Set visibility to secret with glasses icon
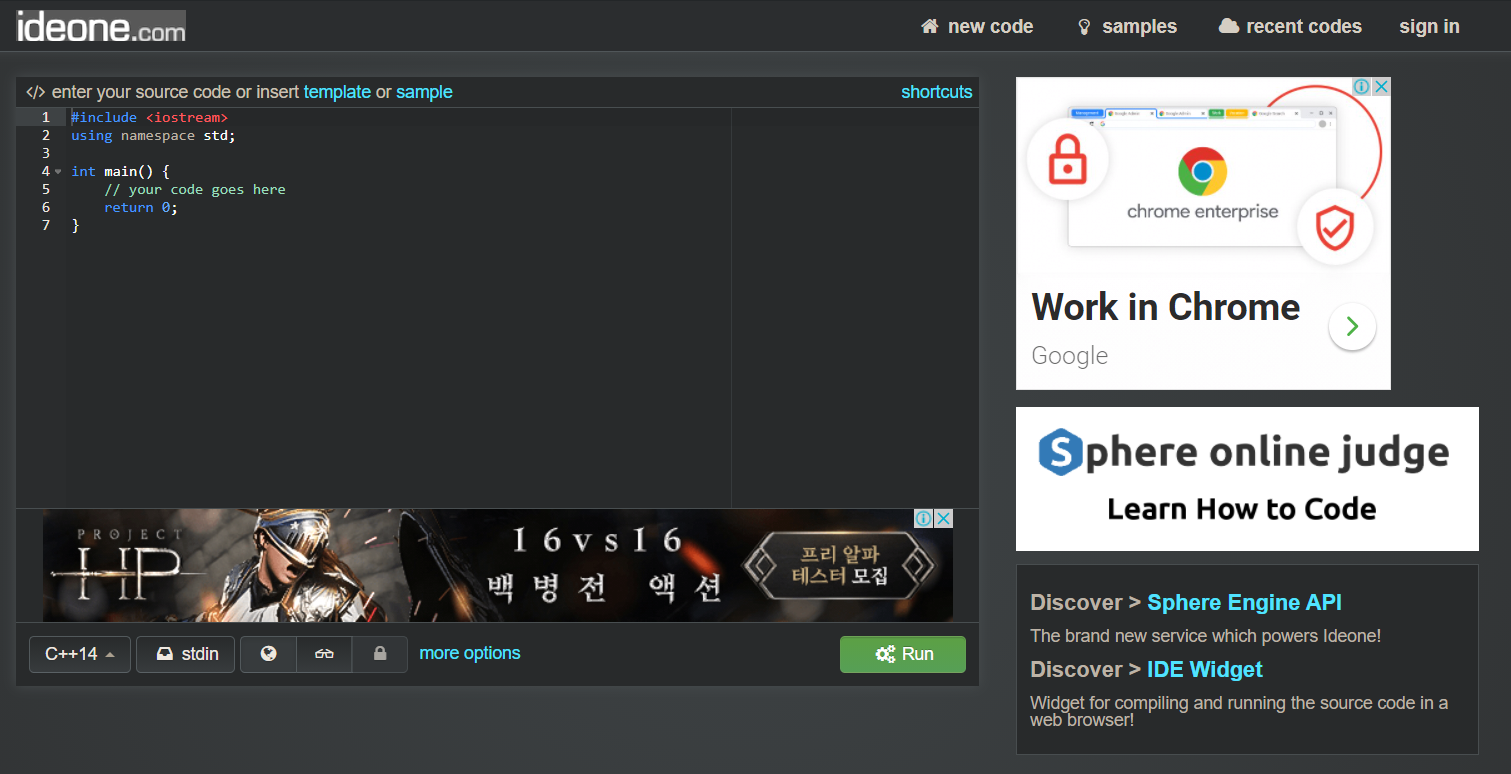Viewport: 1511px width, 774px height. 324,654
